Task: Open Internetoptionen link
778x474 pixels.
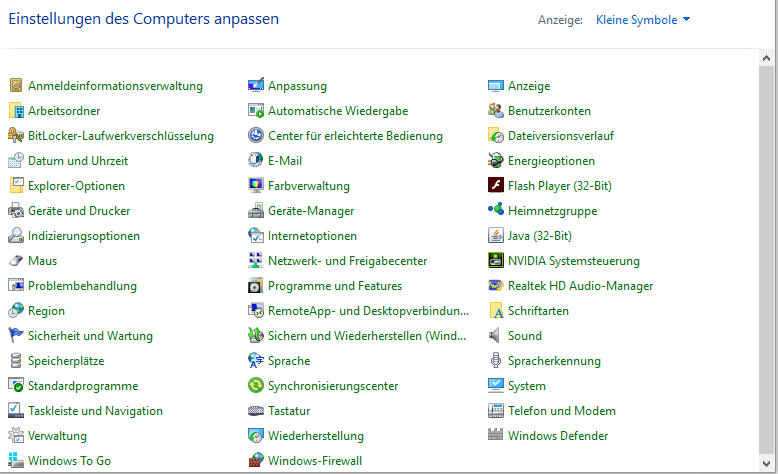Action: click(x=312, y=236)
